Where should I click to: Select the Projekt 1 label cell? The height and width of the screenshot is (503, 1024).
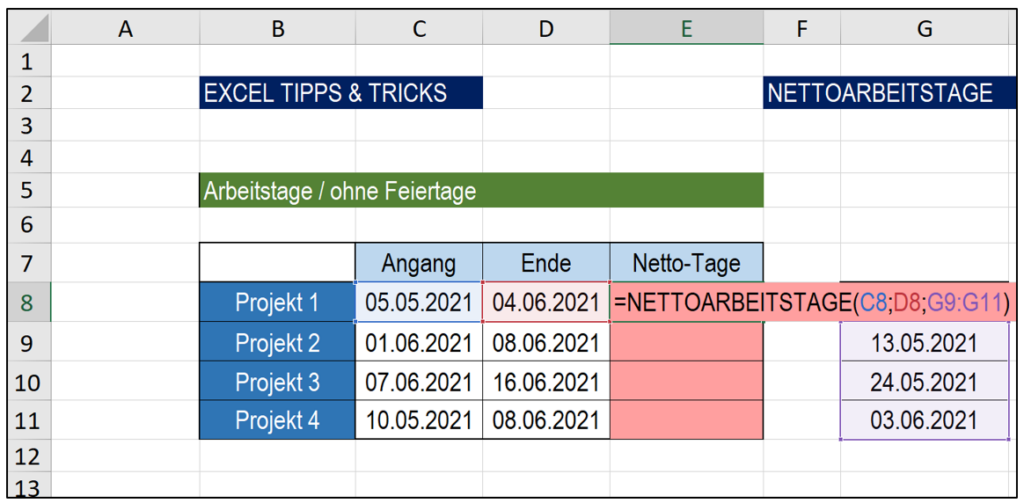(277, 303)
